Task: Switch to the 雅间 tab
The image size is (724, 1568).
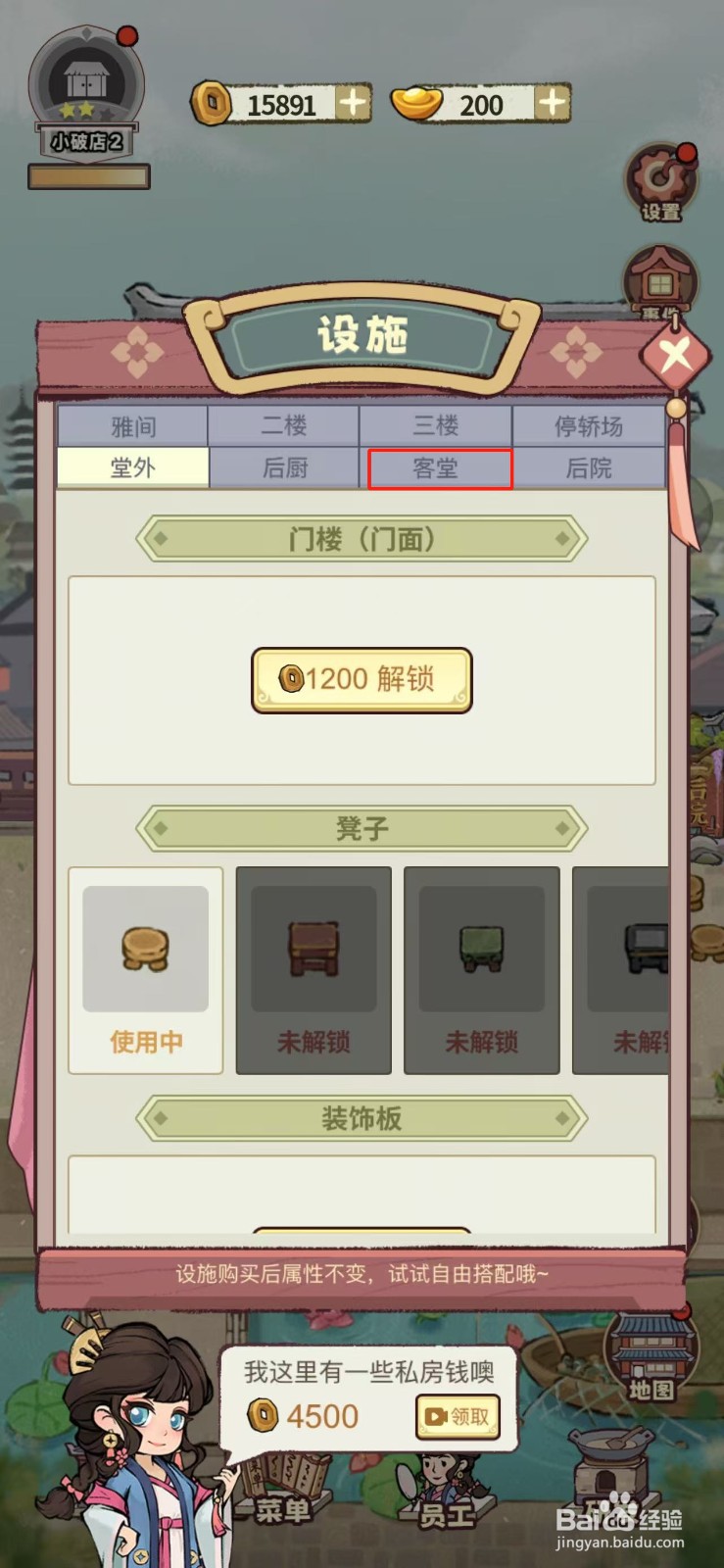Action: [x=133, y=426]
